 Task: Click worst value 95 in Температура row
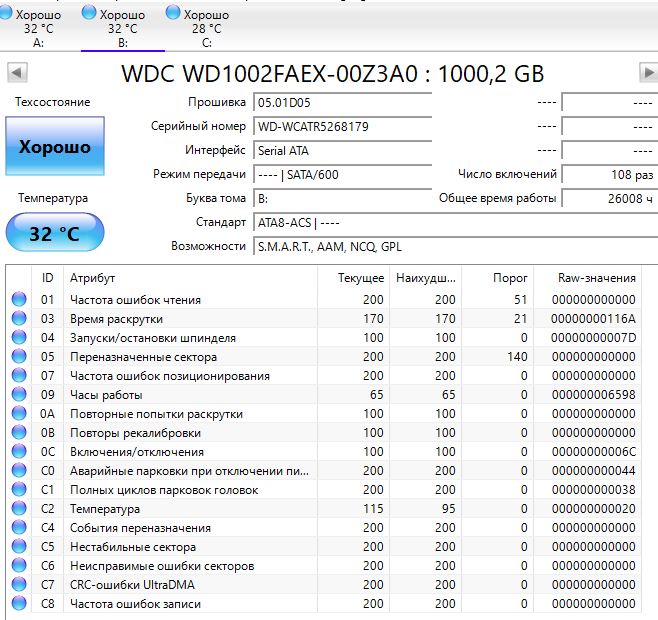click(448, 509)
